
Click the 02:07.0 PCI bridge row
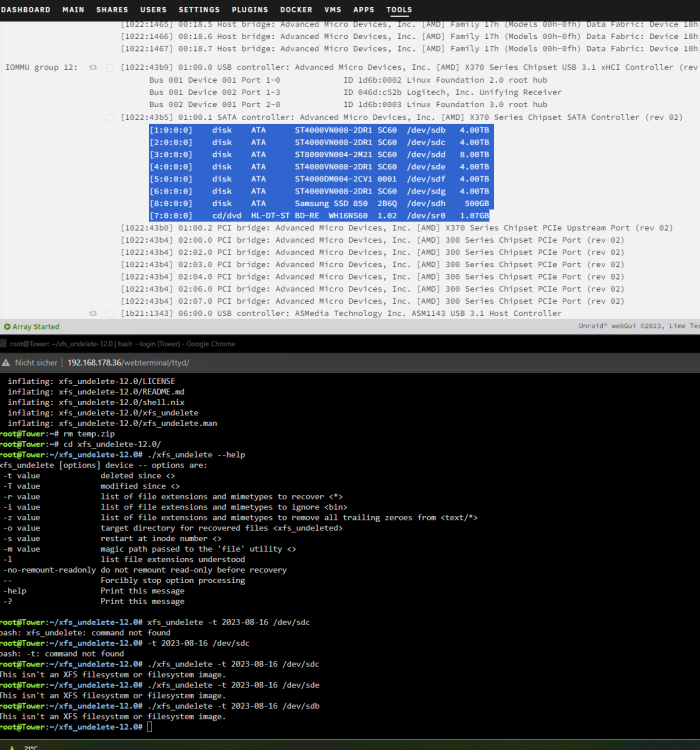tap(372, 301)
